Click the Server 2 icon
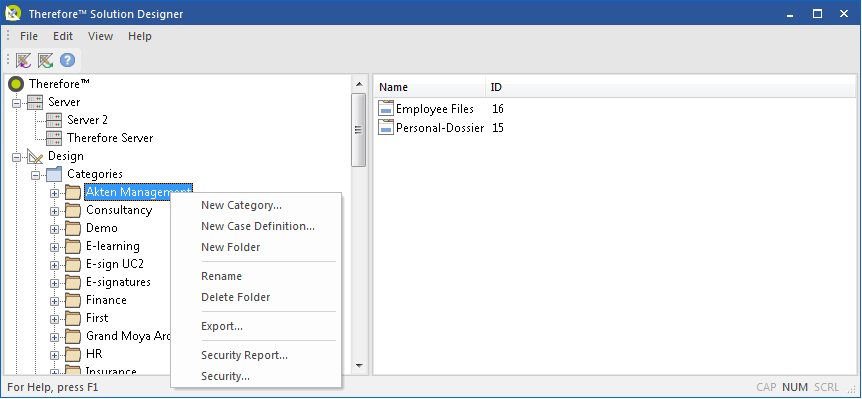This screenshot has width=862, height=399. pyautogui.click(x=54, y=120)
